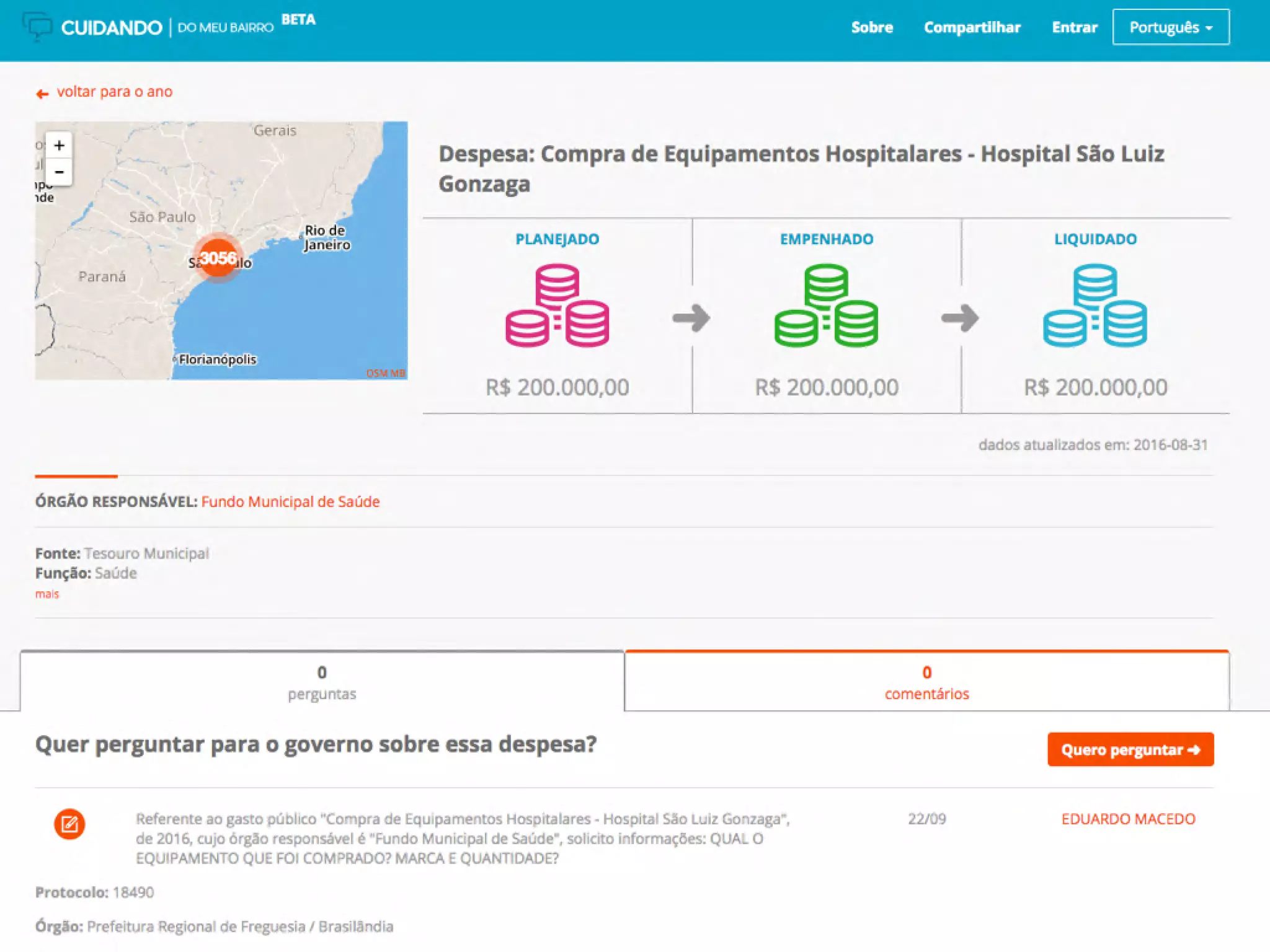
Task: Zoom in on the map
Action: pyautogui.click(x=60, y=146)
